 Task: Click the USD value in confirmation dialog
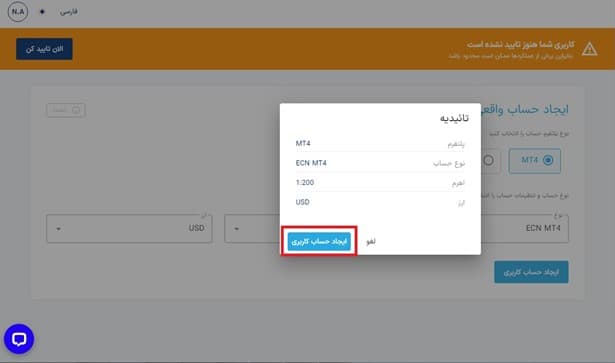[302, 202]
